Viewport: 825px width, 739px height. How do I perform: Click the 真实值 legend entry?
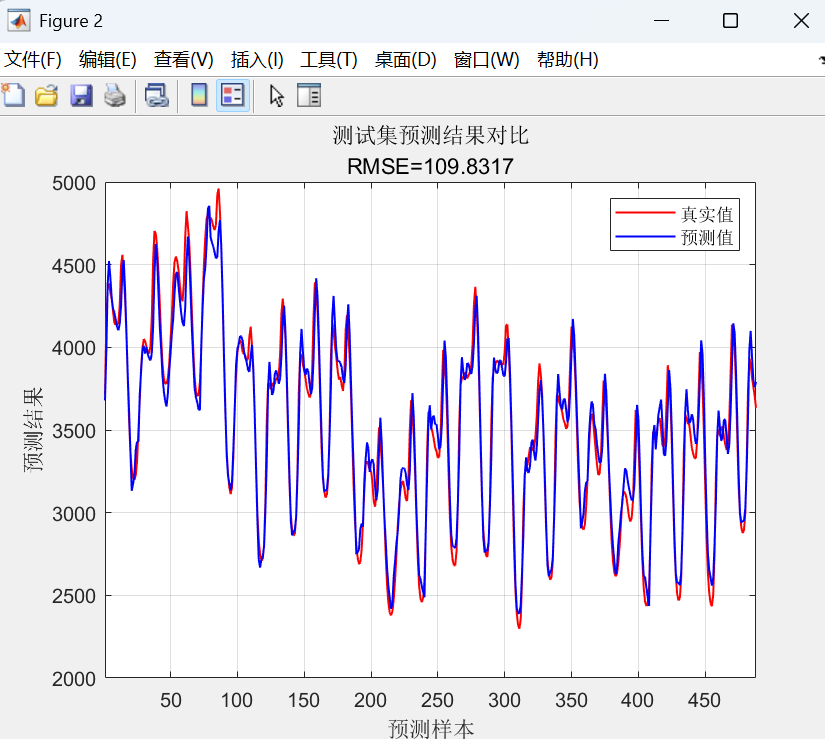pos(707,214)
